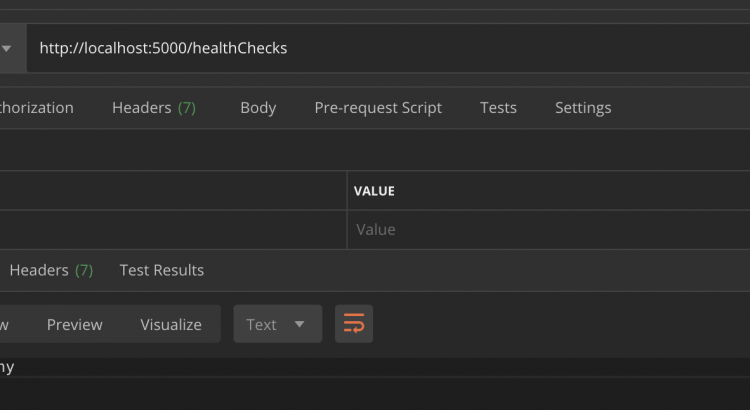
Task: Open the request Settings tab
Action: [x=583, y=108]
